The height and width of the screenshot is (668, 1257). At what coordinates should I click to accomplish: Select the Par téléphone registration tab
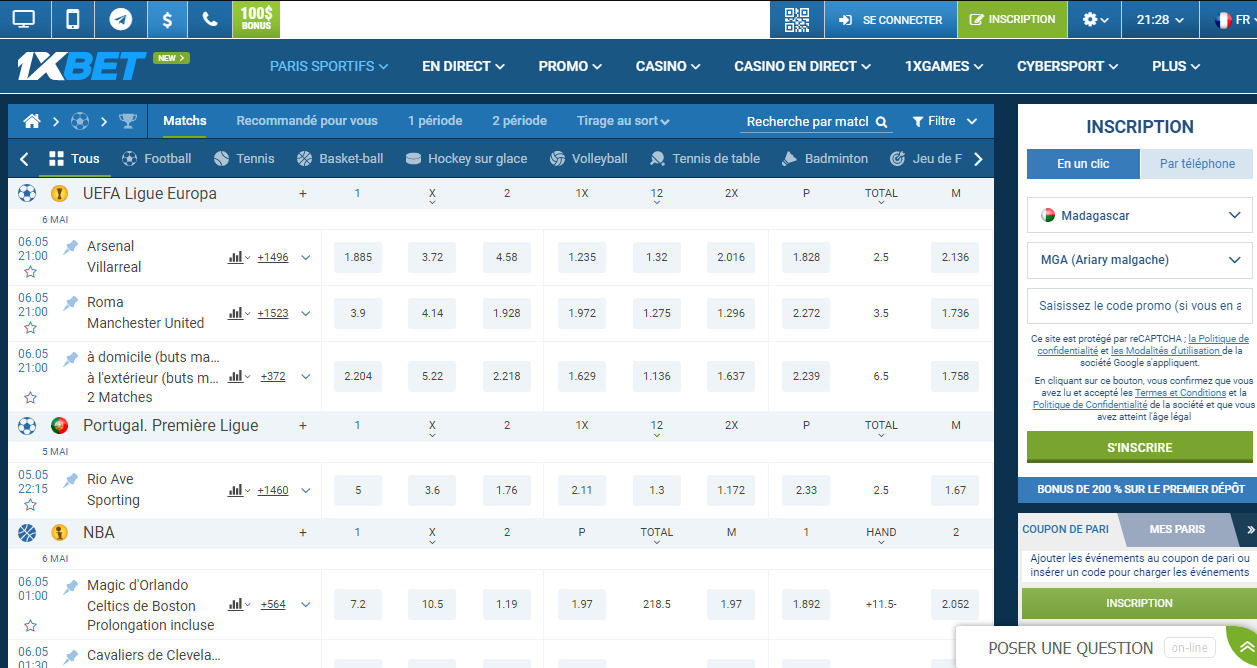[1197, 164]
